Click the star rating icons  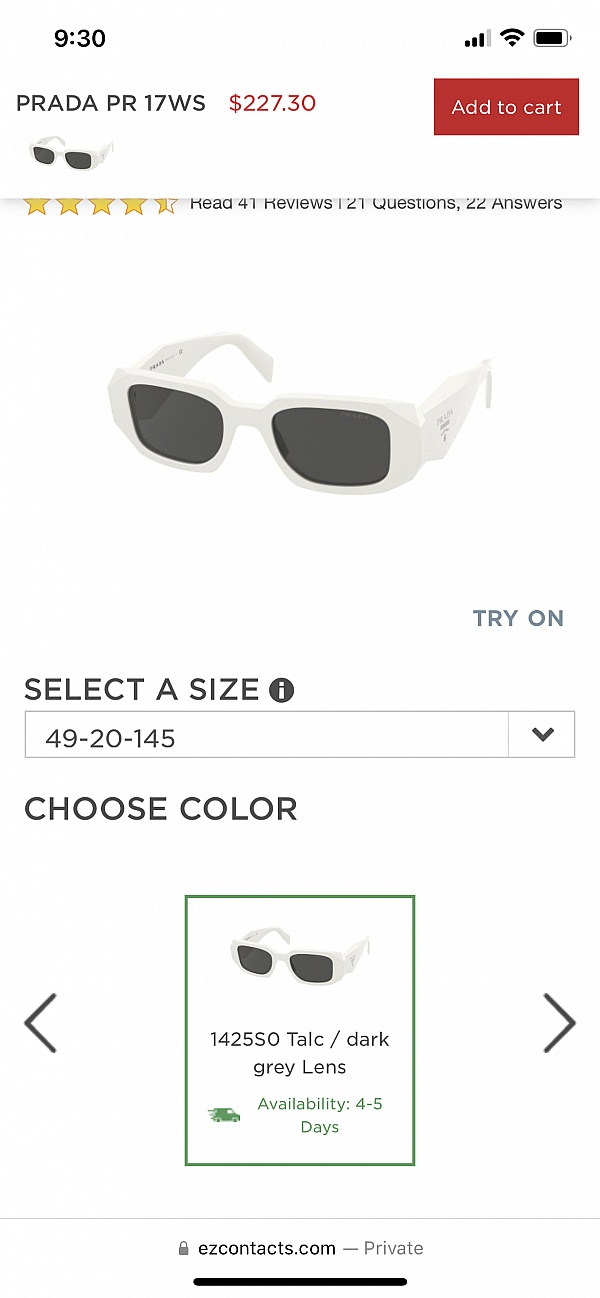100,204
